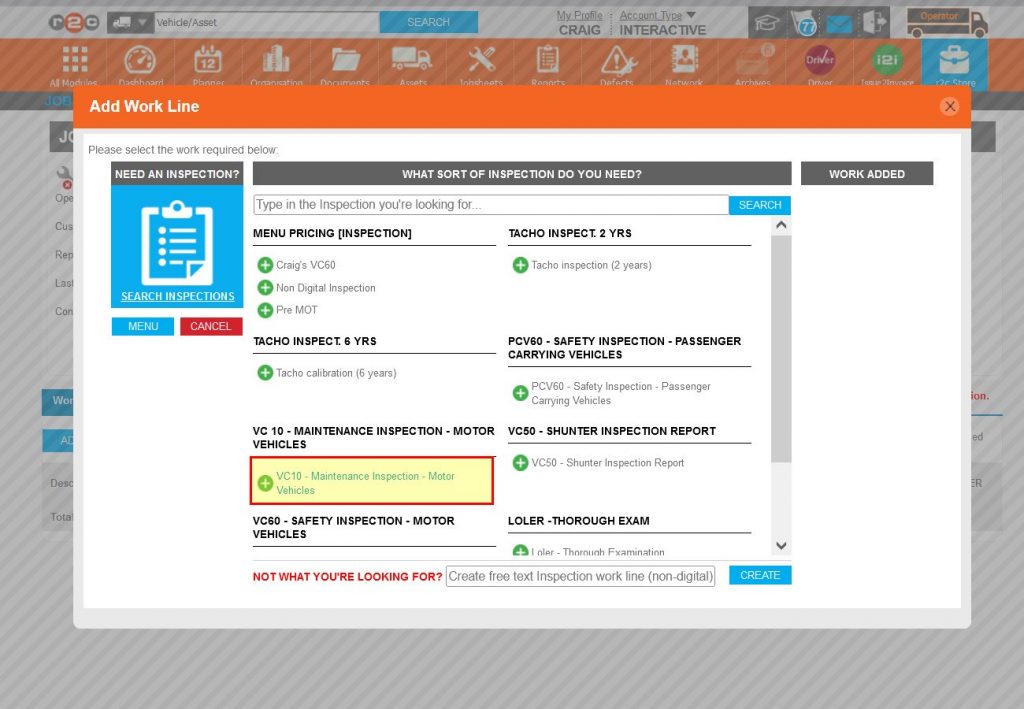This screenshot has height=709, width=1024.
Task: Click the graduation cap training icon
Action: pos(766,20)
